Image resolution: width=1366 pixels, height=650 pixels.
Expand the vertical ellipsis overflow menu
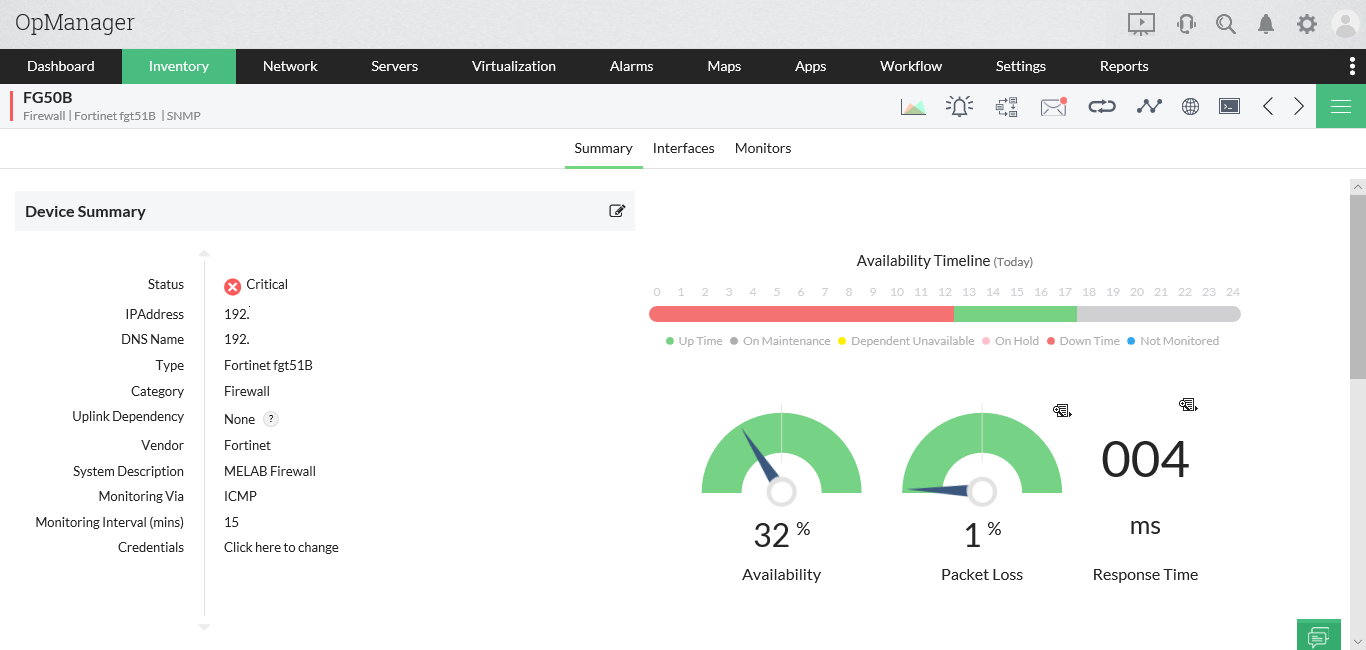coord(1352,66)
